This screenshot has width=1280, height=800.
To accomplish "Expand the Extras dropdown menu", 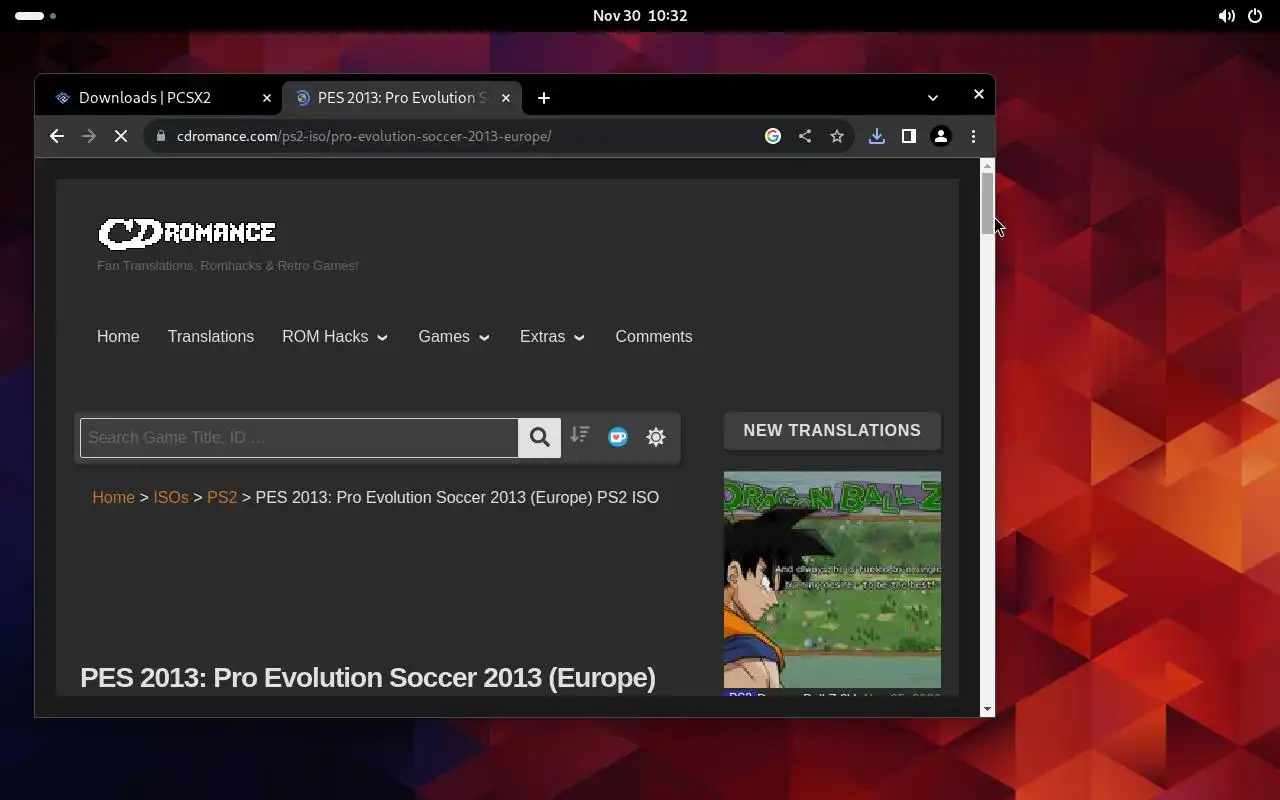I will click(x=552, y=336).
